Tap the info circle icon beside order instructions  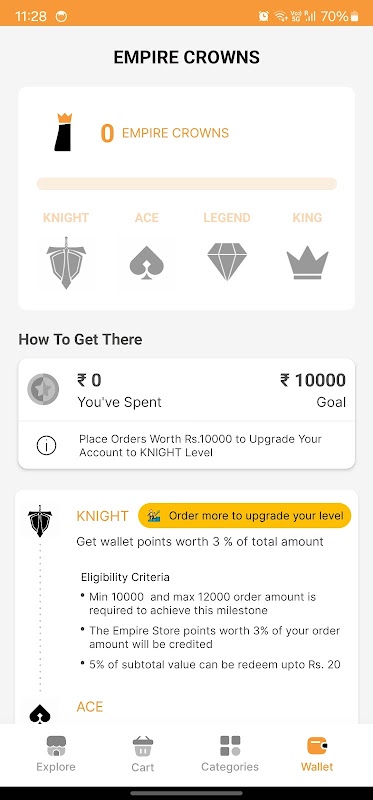coord(46,446)
